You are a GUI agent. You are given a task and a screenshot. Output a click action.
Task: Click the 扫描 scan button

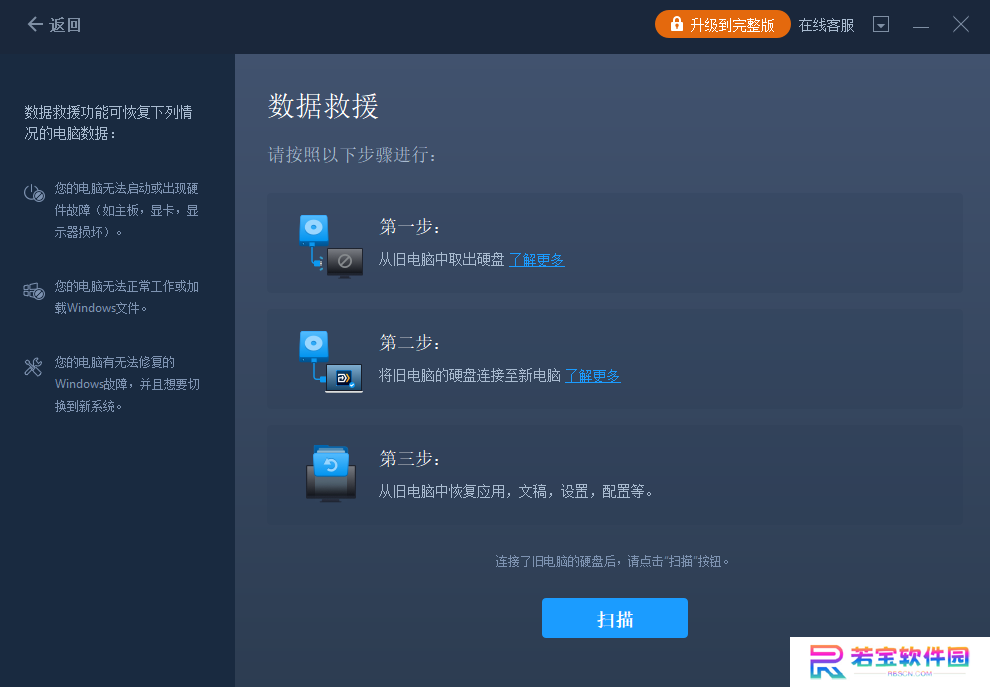point(614,618)
